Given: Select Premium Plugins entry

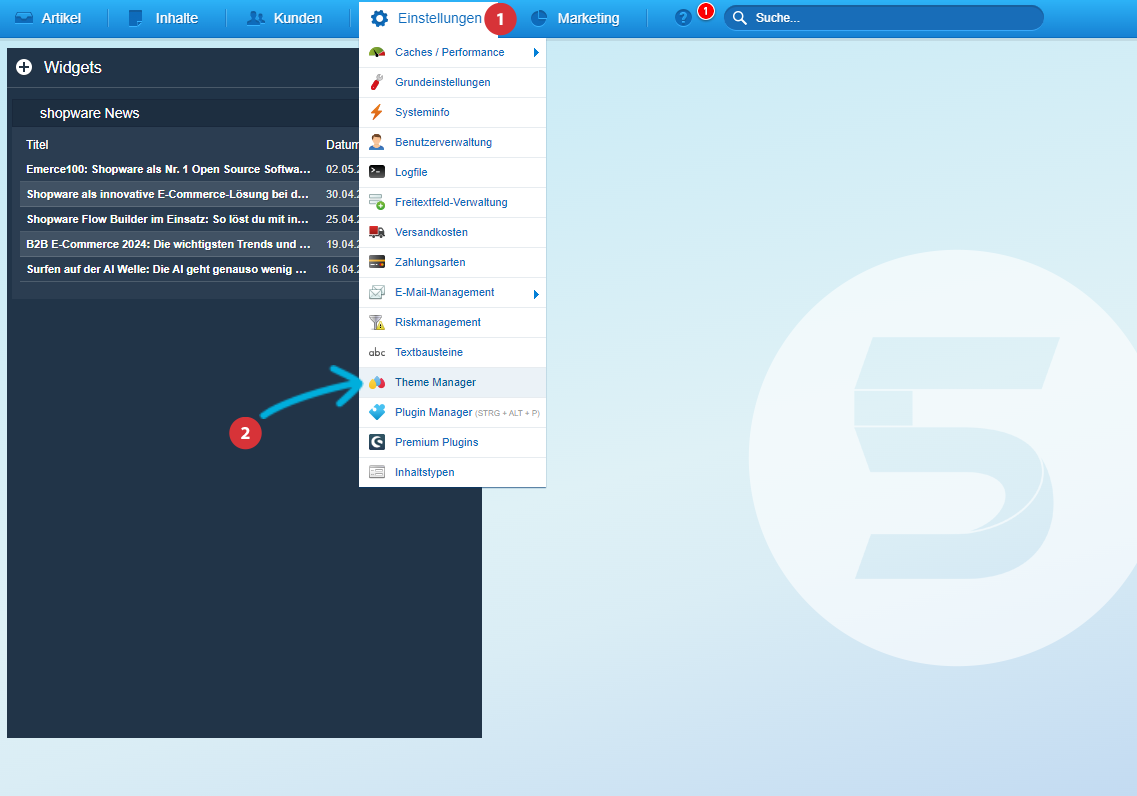Looking at the screenshot, I should click(x=452, y=442).
